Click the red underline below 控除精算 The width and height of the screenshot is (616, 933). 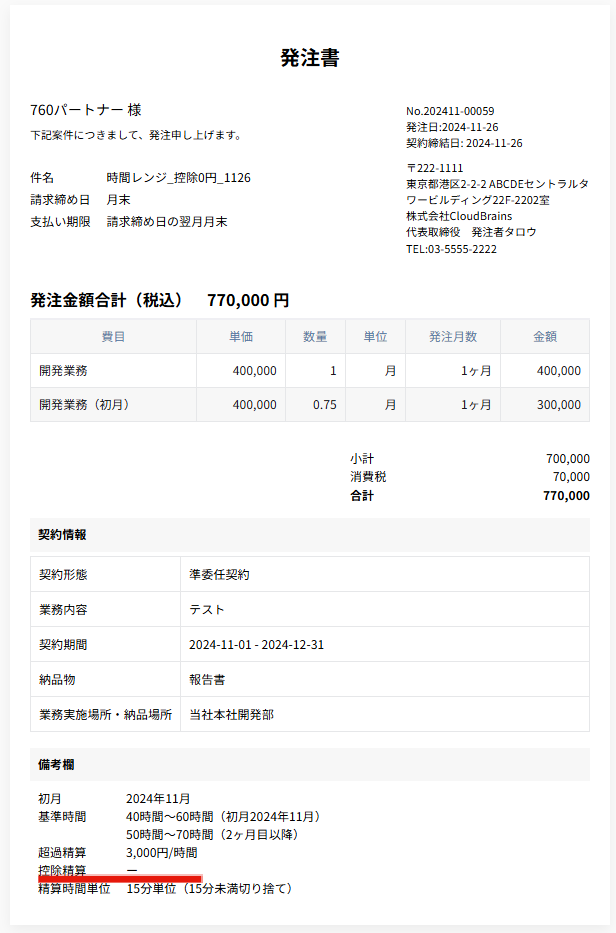click(120, 879)
